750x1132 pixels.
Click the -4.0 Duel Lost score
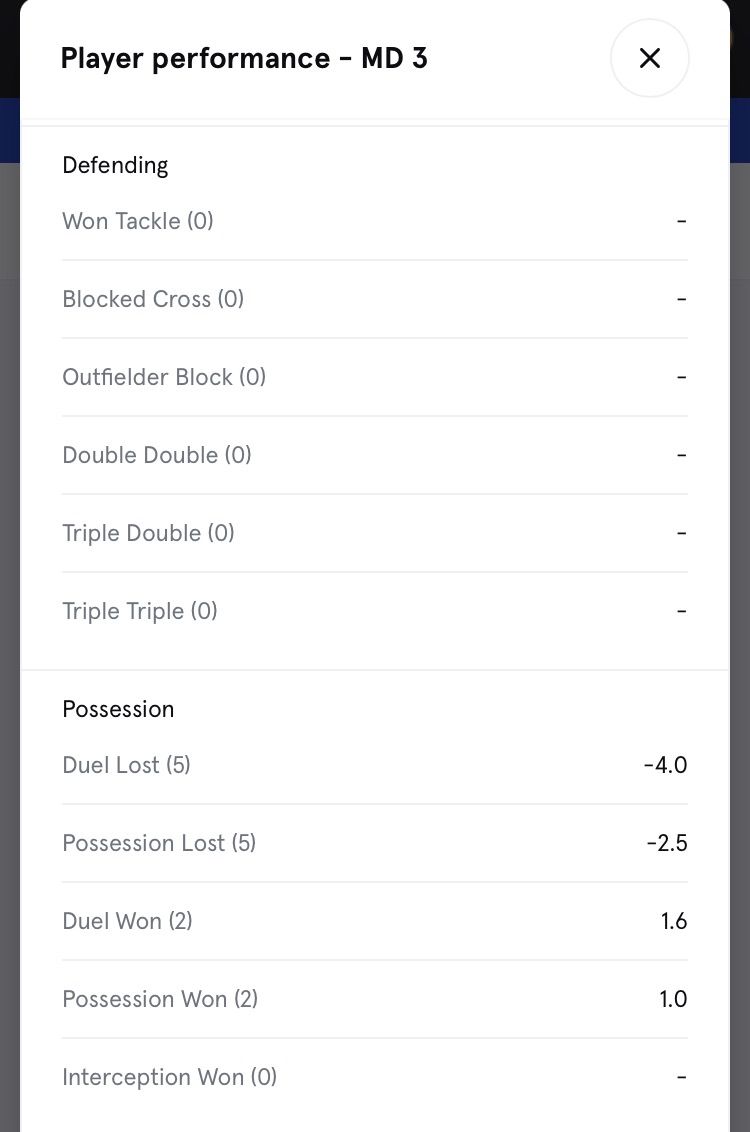[665, 765]
